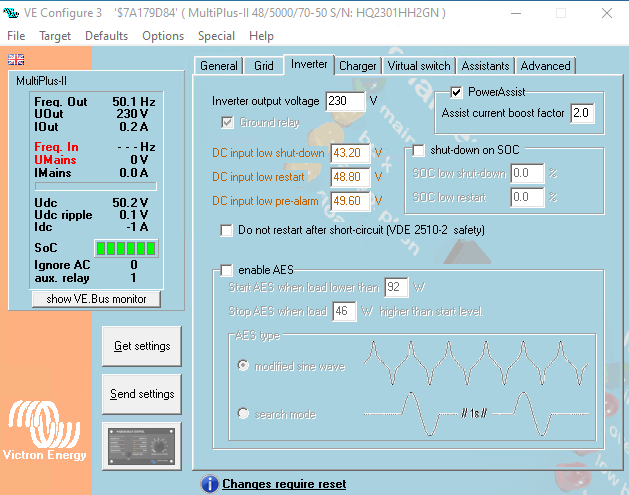Click the Assist current boost factor field
Image resolution: width=629 pixels, height=495 pixels.
pyautogui.click(x=582, y=113)
